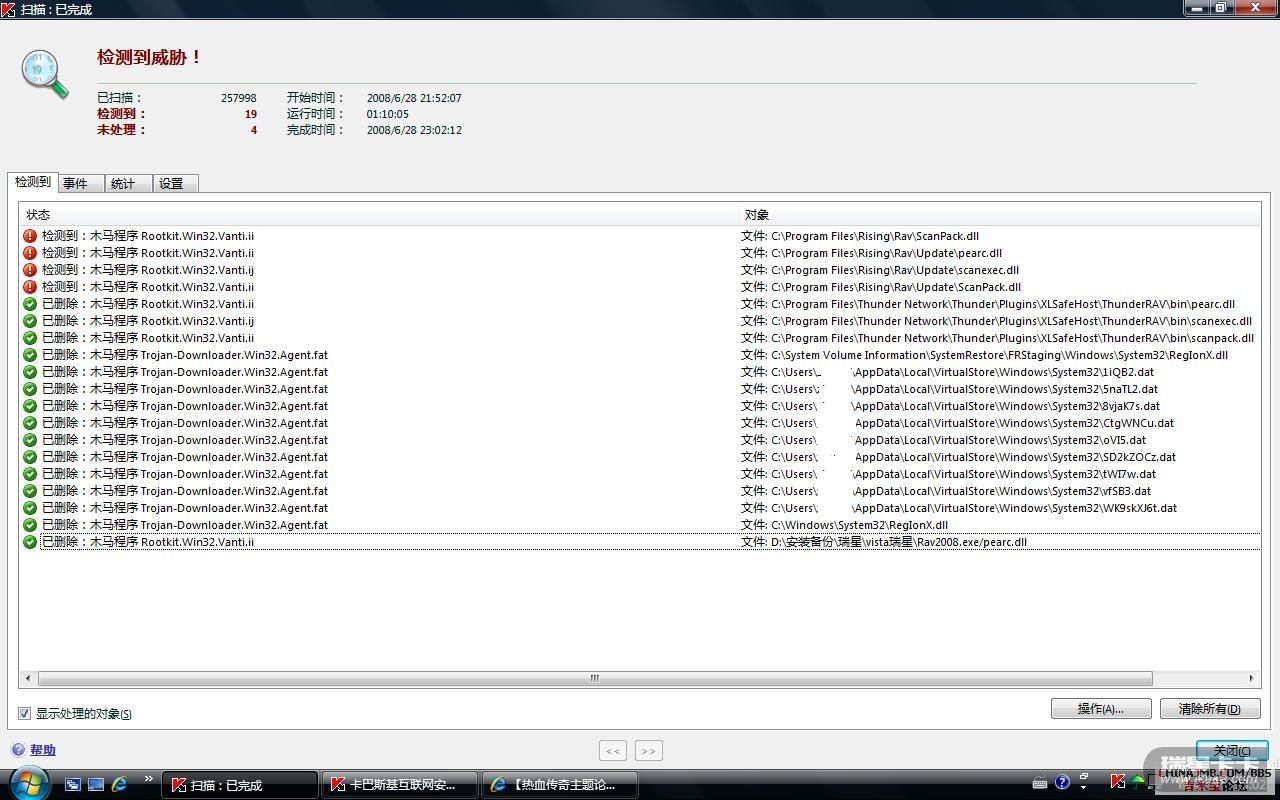
Task: Open the 设置 tab
Action: [175, 184]
